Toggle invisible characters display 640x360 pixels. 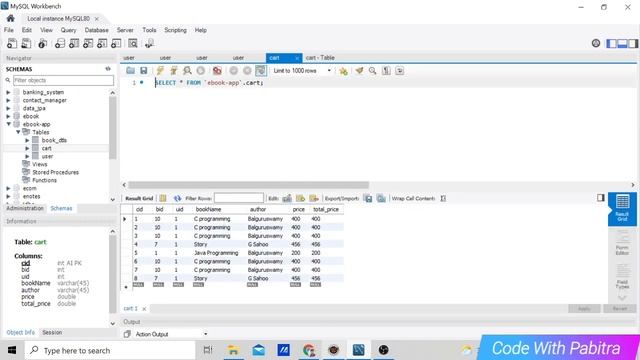(x=386, y=71)
